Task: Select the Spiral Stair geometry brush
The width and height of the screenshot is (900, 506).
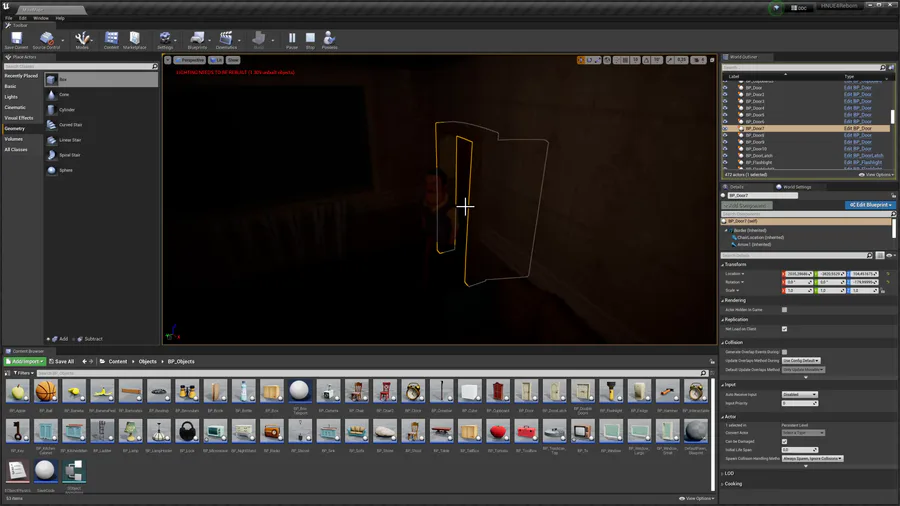Action: (101, 155)
